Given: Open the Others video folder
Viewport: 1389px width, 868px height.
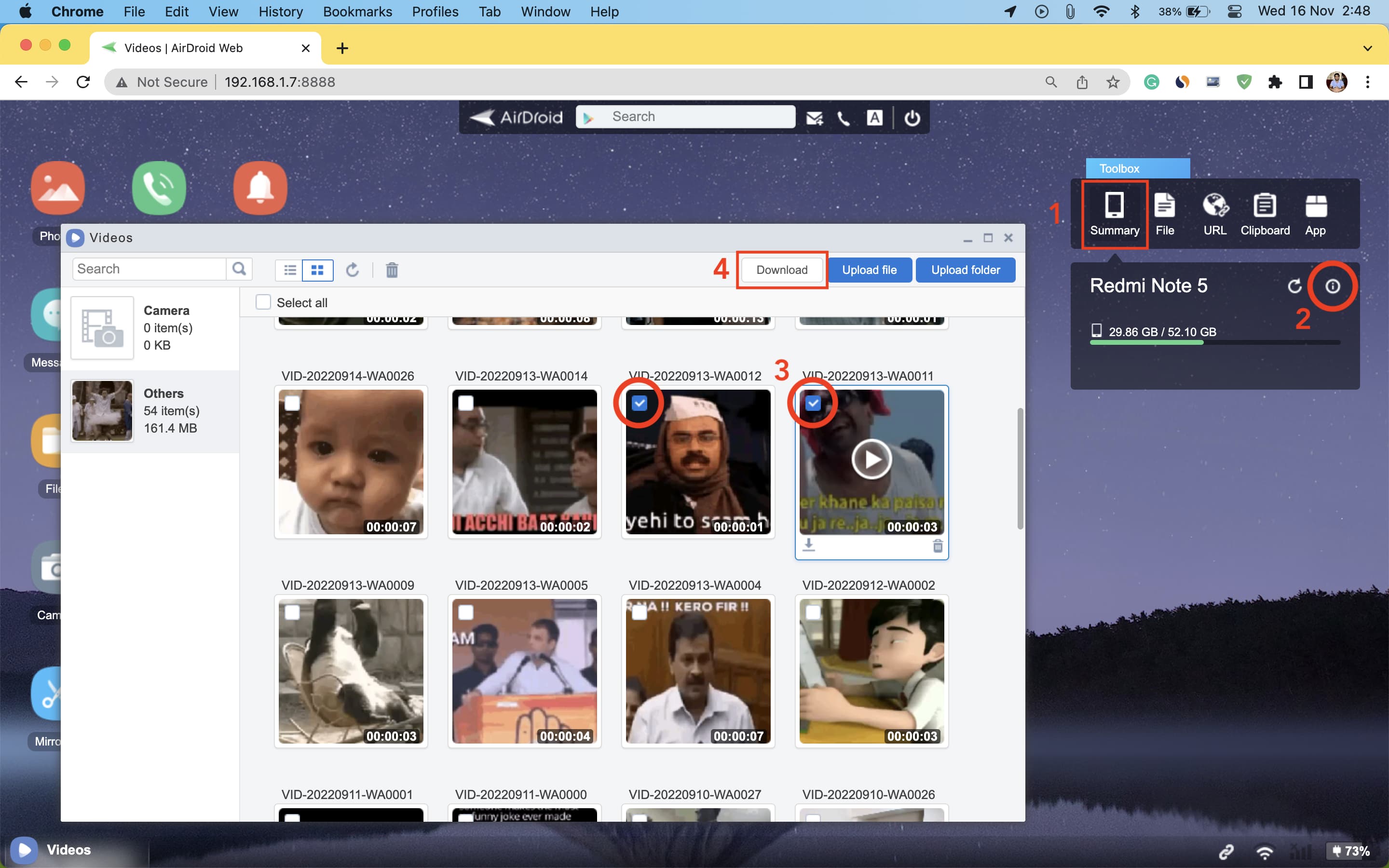Looking at the screenshot, I should tap(150, 411).
